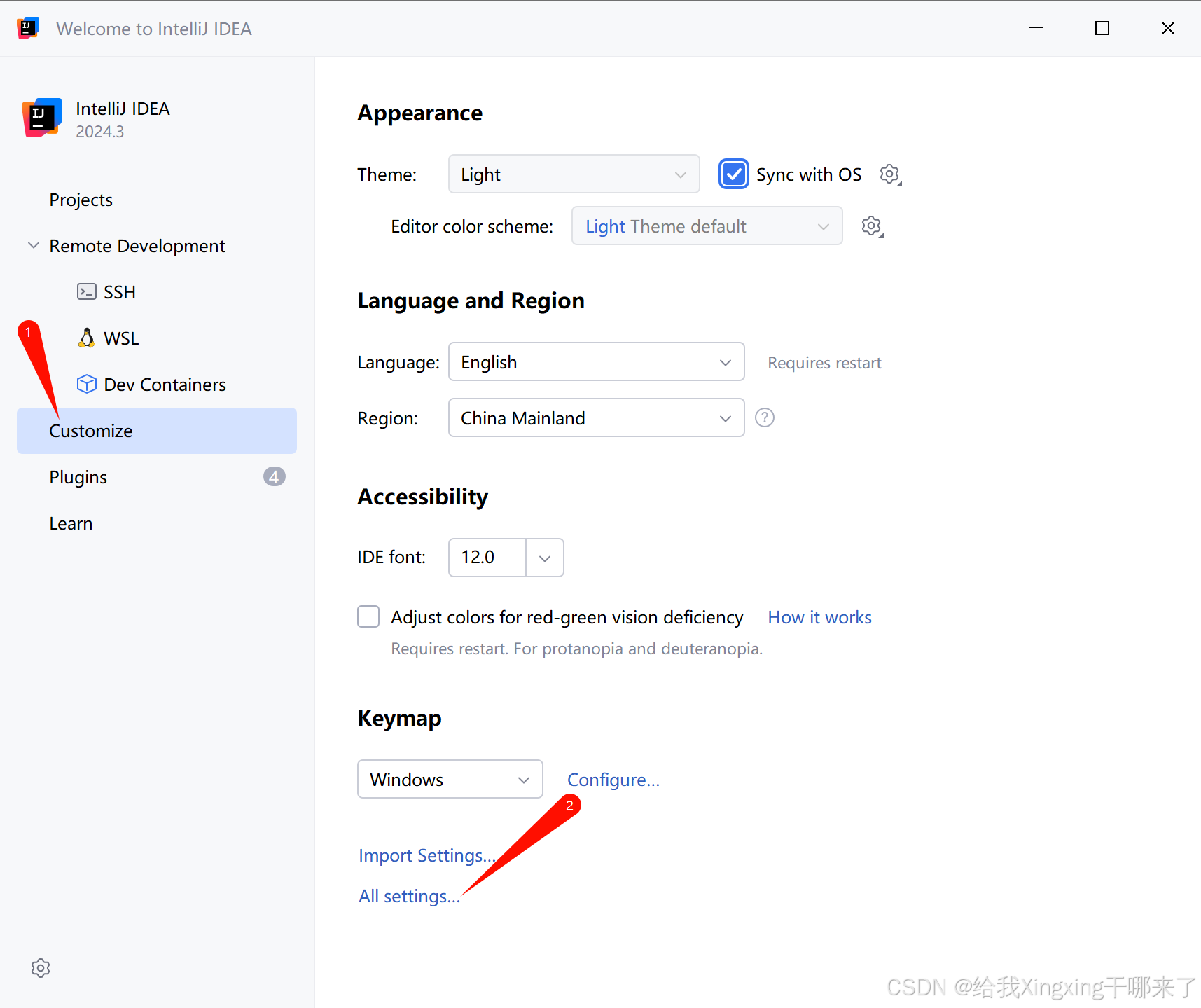
Task: Click the Region help question icon
Action: 765,418
